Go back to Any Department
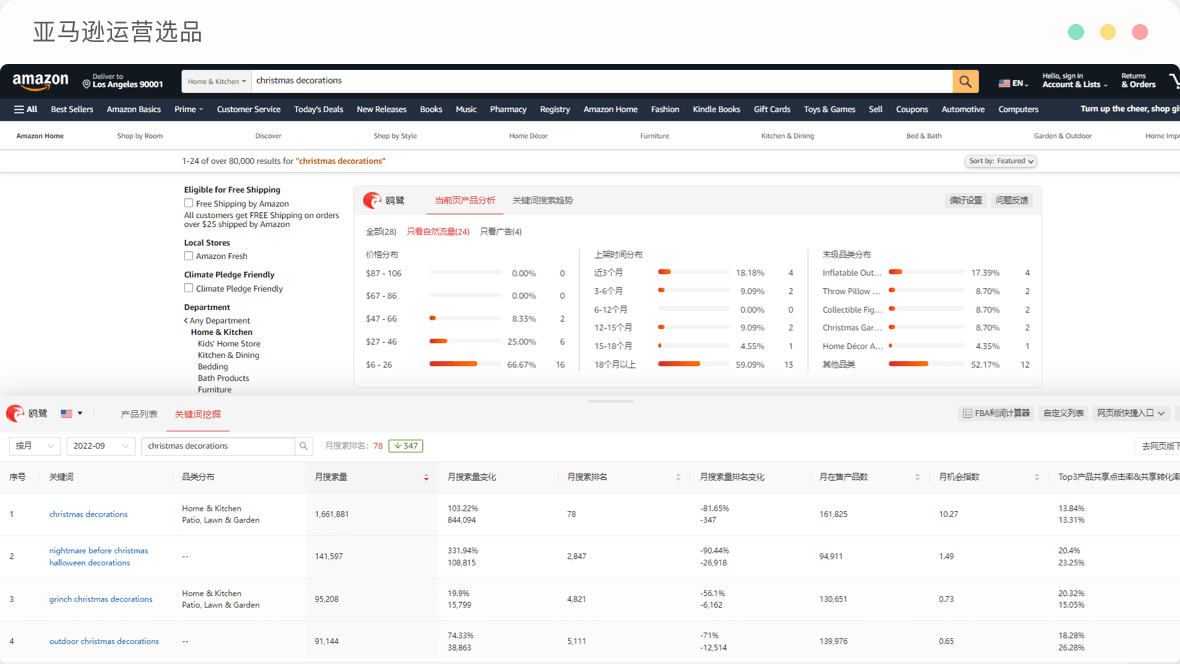The height and width of the screenshot is (664, 1180). [x=217, y=321]
